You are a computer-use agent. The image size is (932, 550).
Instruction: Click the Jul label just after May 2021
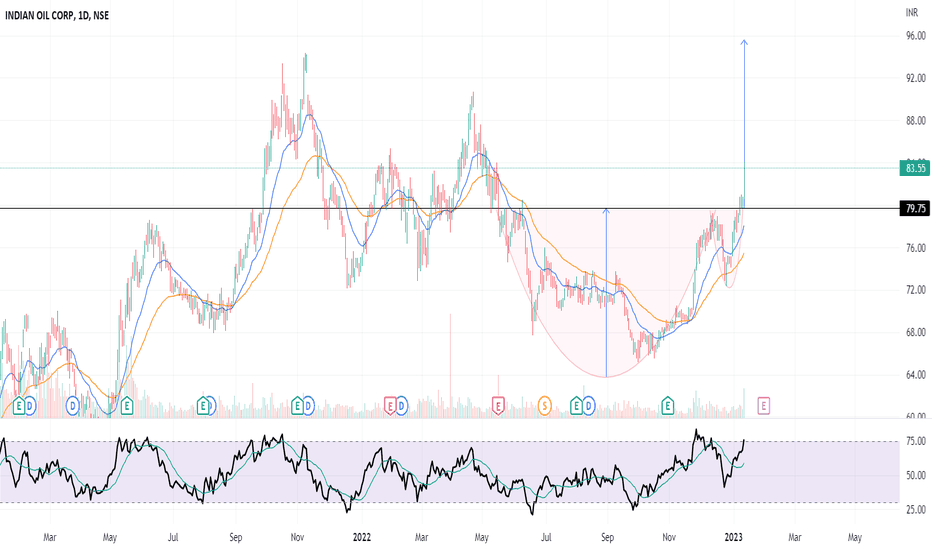coord(173,538)
